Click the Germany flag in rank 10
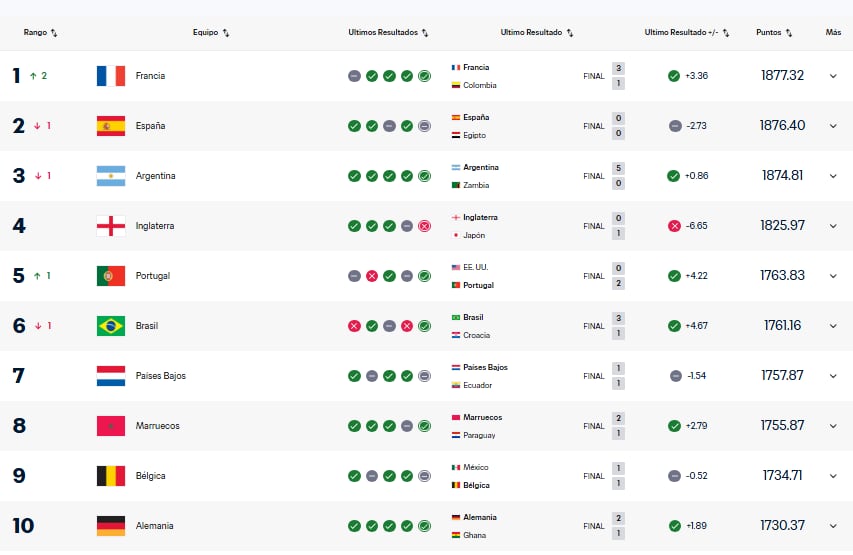Image resolution: width=853 pixels, height=555 pixels. [x=110, y=526]
